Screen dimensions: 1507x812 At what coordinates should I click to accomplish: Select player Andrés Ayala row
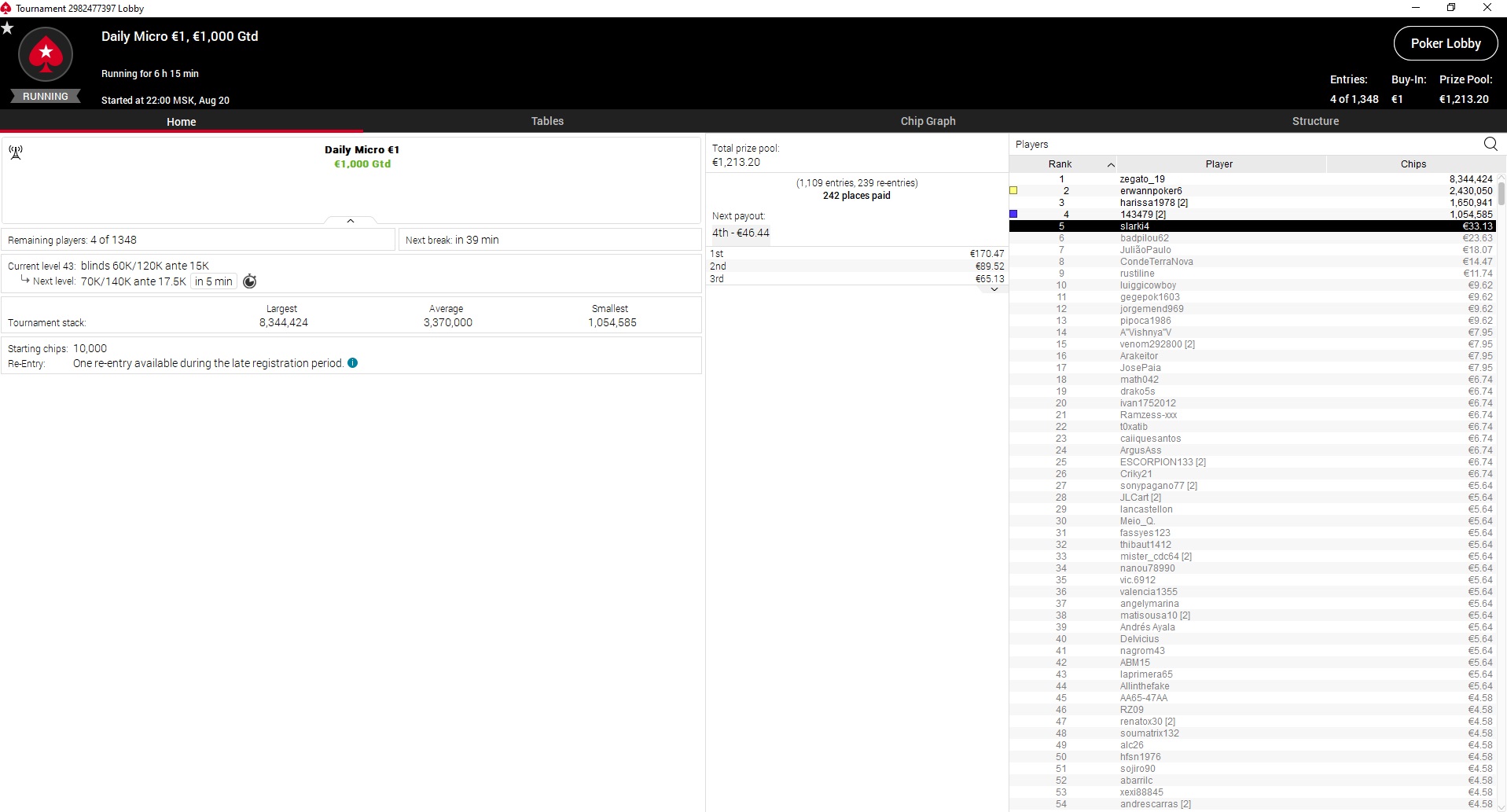[x=1252, y=627]
